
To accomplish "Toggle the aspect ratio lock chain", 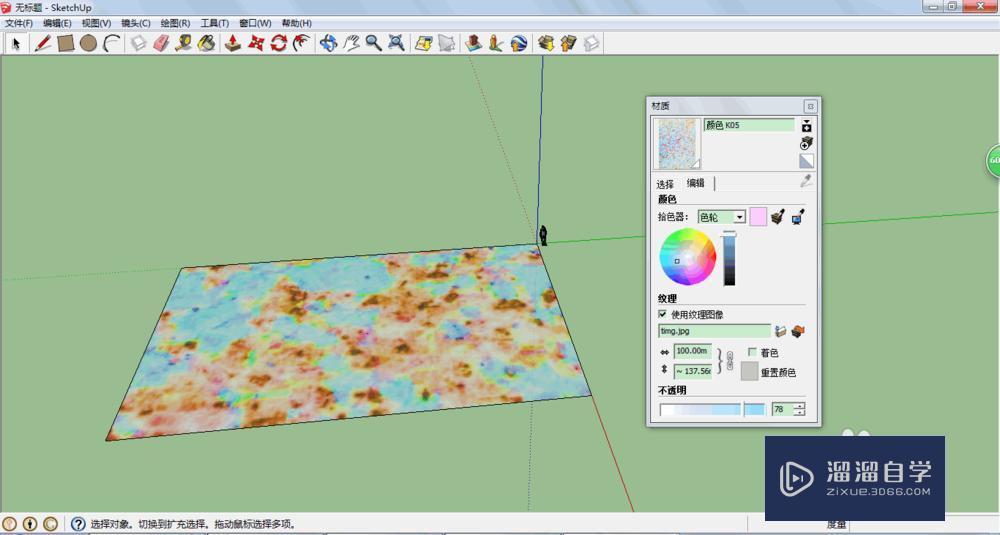I will click(730, 361).
